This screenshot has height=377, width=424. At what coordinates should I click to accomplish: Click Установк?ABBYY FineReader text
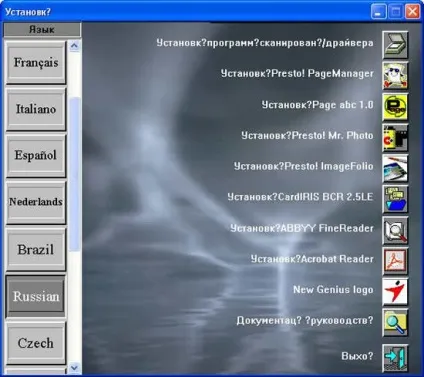pyautogui.click(x=302, y=228)
